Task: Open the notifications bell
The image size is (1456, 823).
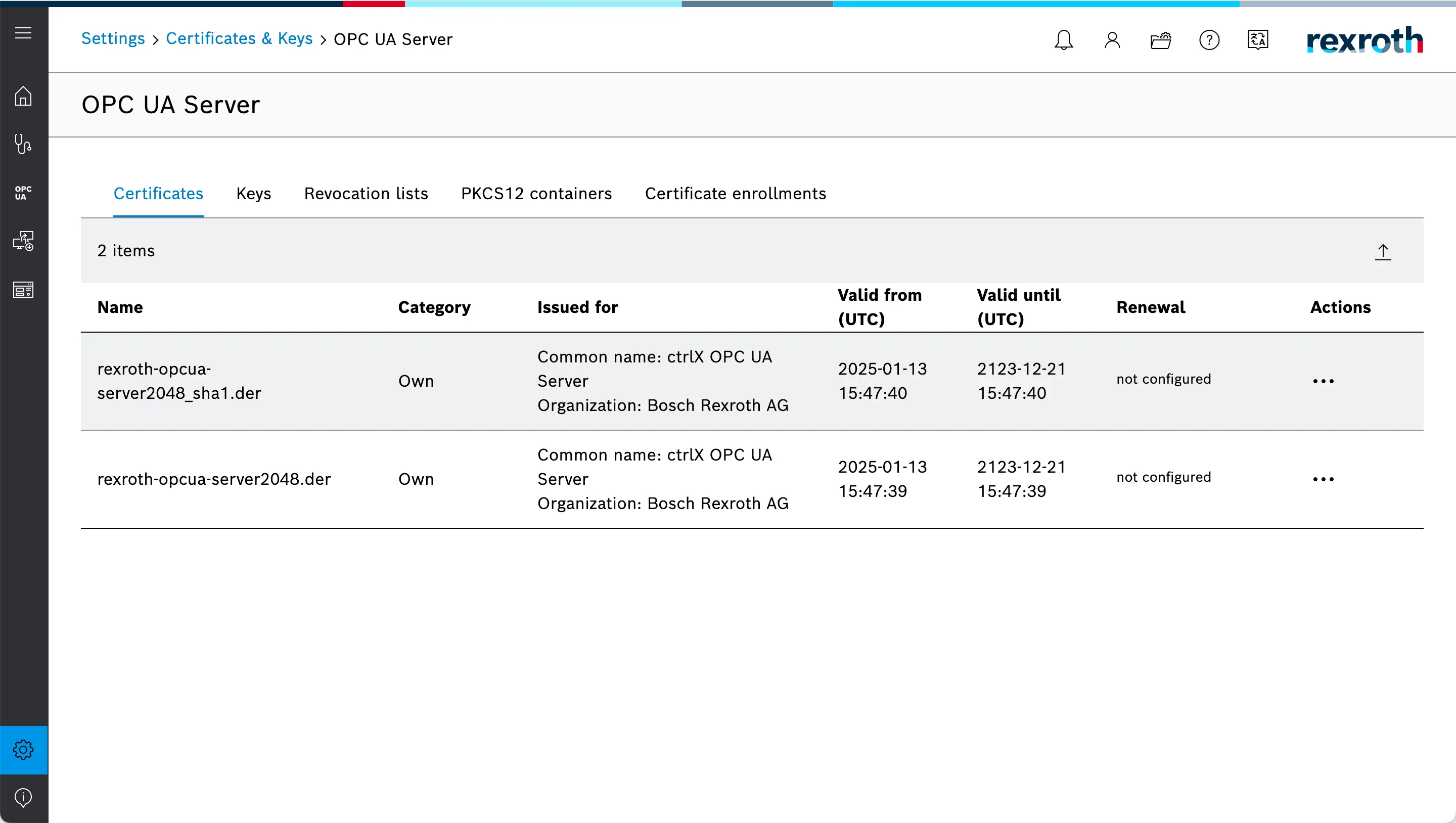Action: tap(1064, 40)
